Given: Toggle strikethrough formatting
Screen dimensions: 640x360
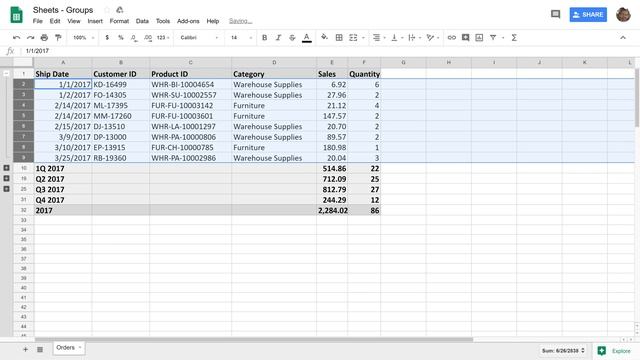Looking at the screenshot, I should pyautogui.click(x=292, y=38).
